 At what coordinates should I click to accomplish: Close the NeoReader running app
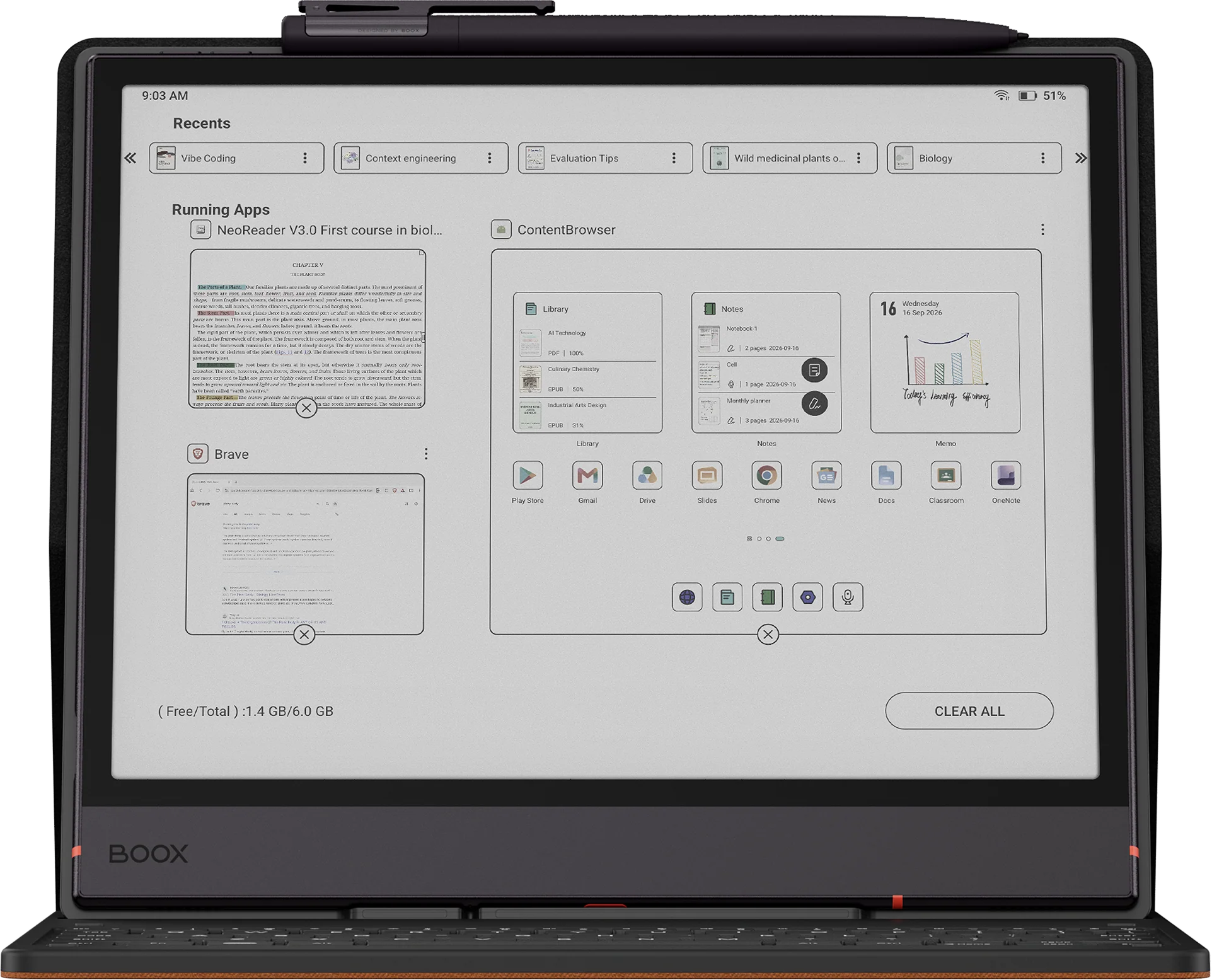point(306,408)
